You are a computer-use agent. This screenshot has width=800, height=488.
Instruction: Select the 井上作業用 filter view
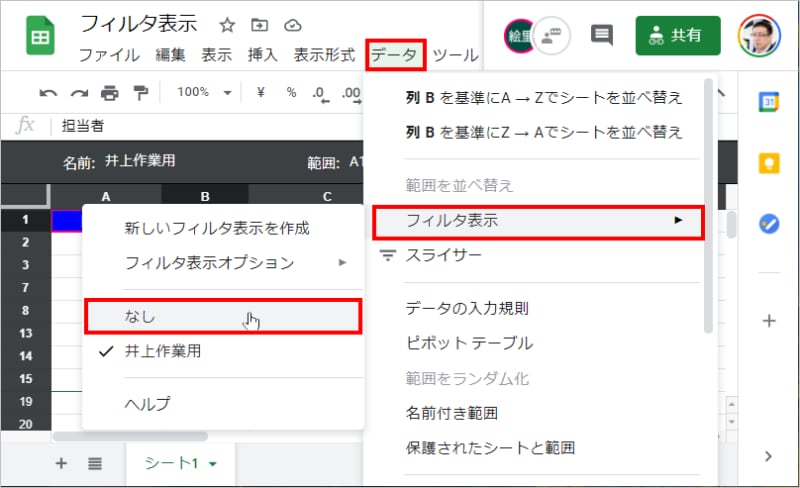[x=223, y=351]
